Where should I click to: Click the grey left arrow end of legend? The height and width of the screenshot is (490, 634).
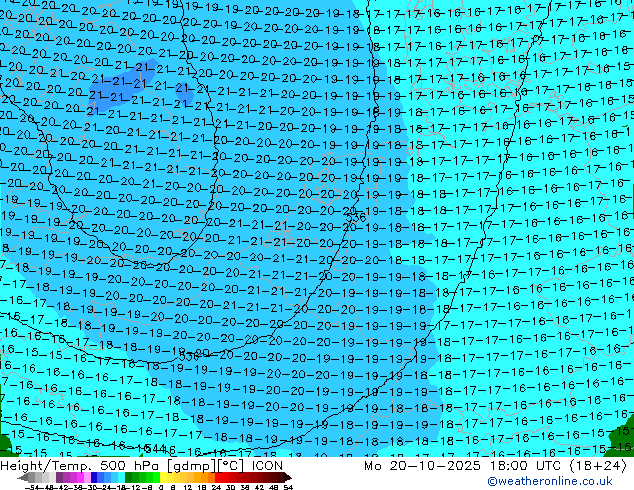pyautogui.click(x=23, y=477)
